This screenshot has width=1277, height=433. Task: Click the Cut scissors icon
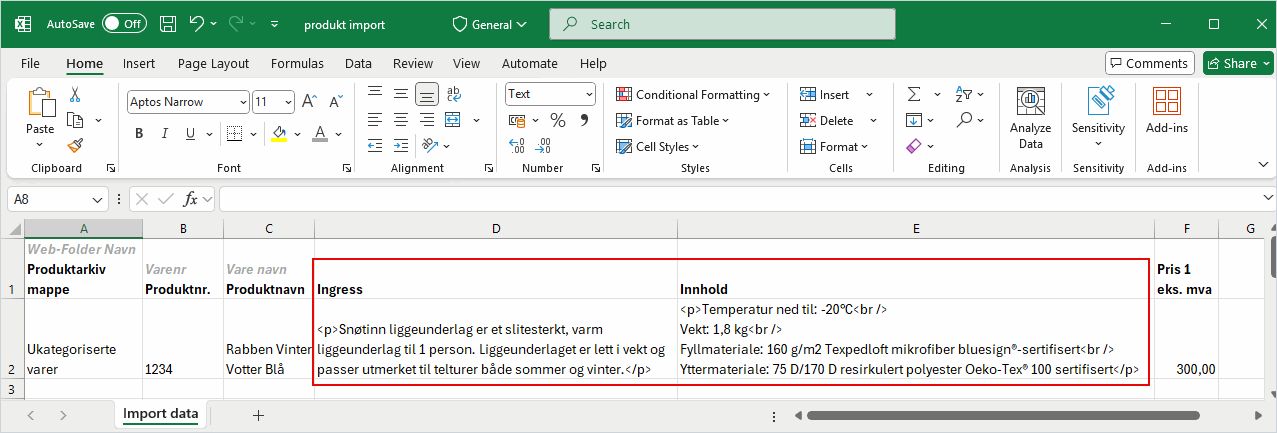tap(74, 95)
